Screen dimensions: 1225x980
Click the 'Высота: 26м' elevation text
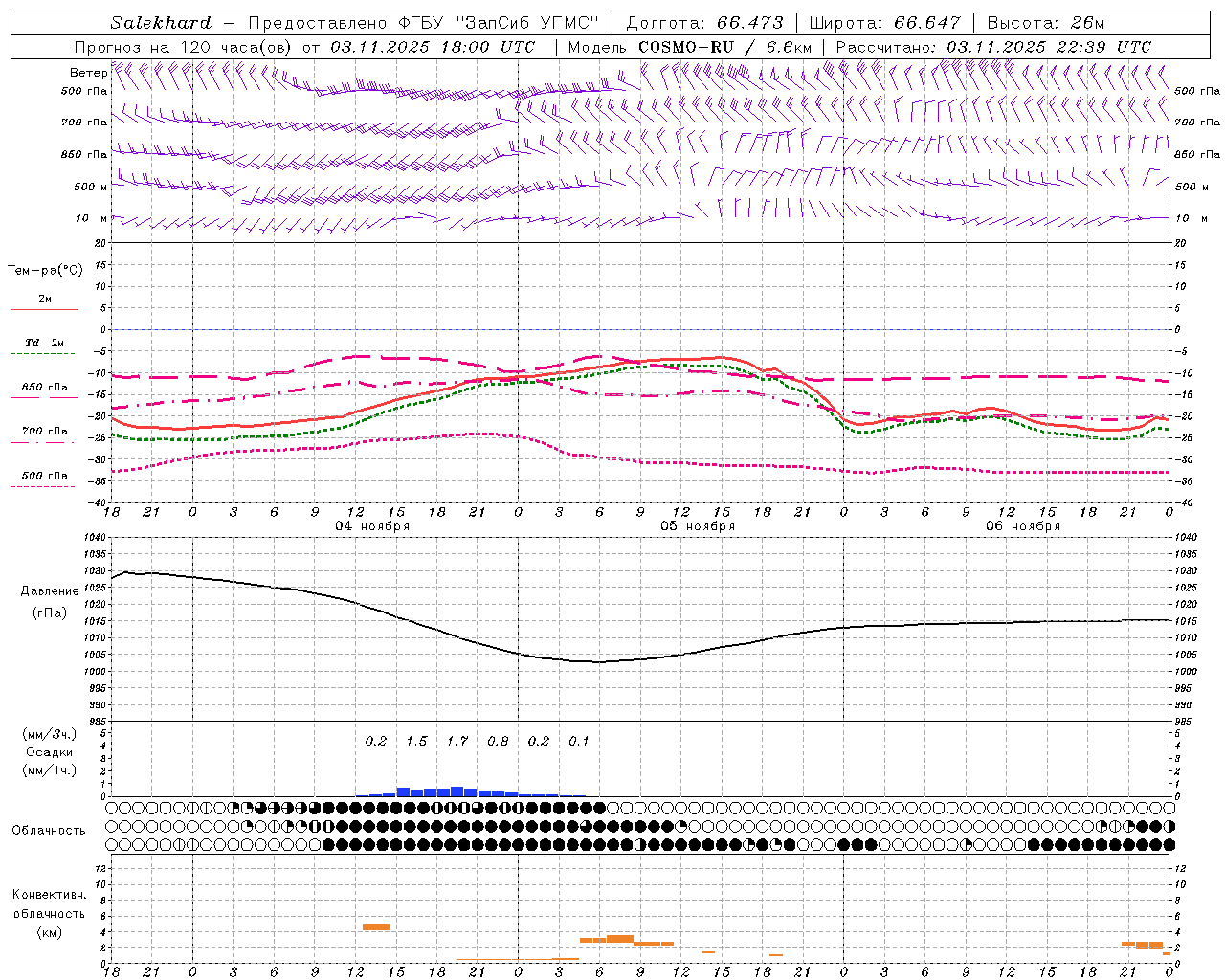pyautogui.click(x=1045, y=23)
